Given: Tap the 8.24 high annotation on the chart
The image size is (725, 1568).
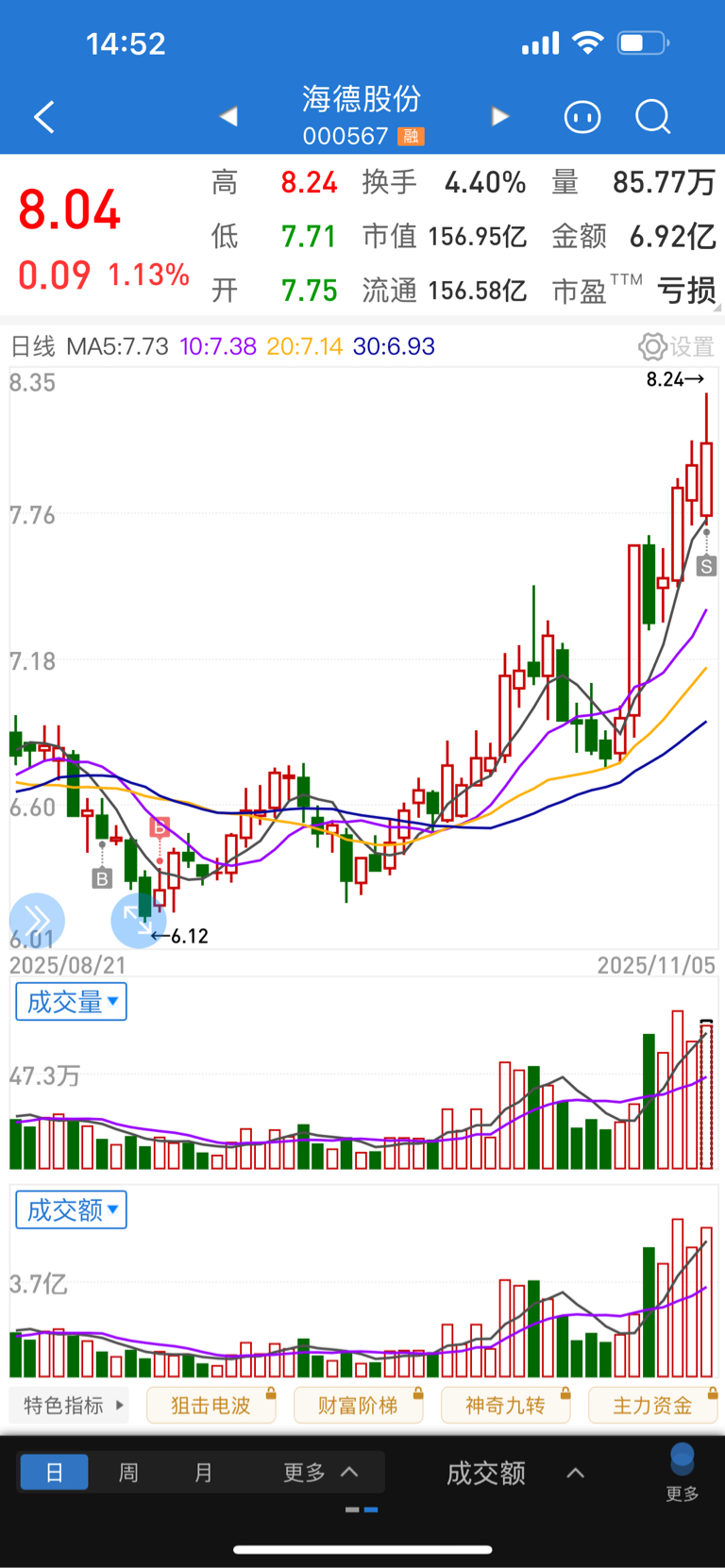Looking at the screenshot, I should 675,379.
